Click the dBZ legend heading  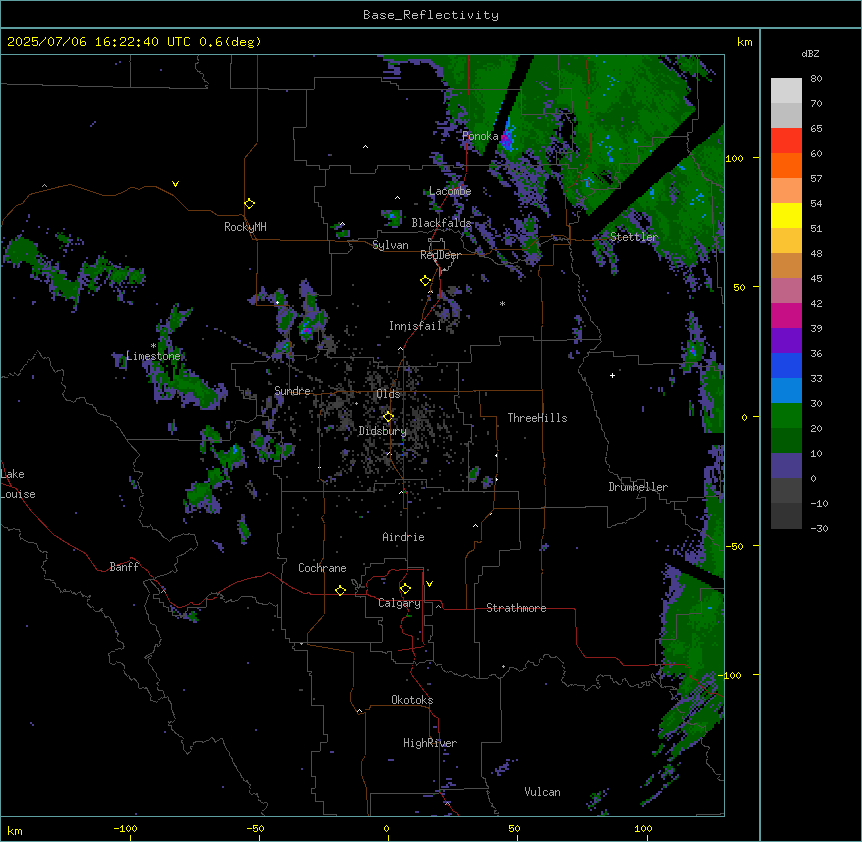coord(810,53)
